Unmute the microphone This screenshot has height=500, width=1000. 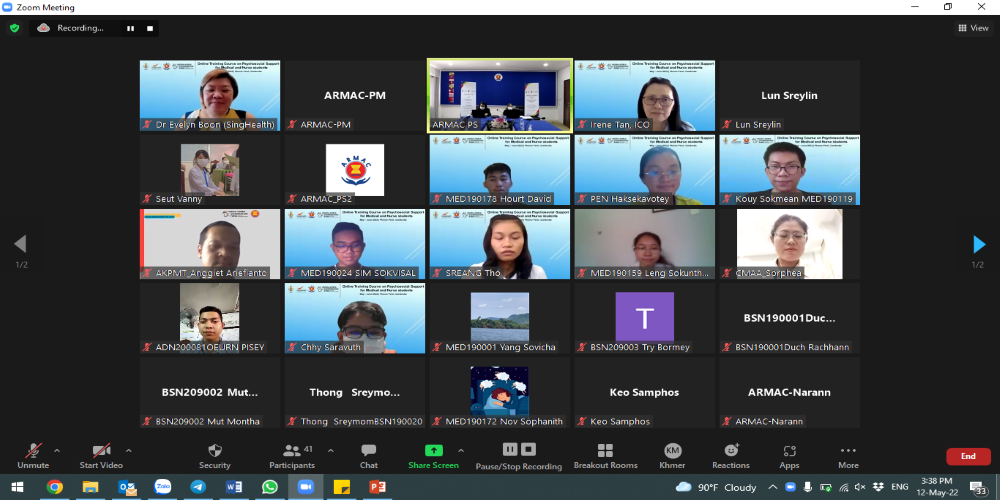33,452
